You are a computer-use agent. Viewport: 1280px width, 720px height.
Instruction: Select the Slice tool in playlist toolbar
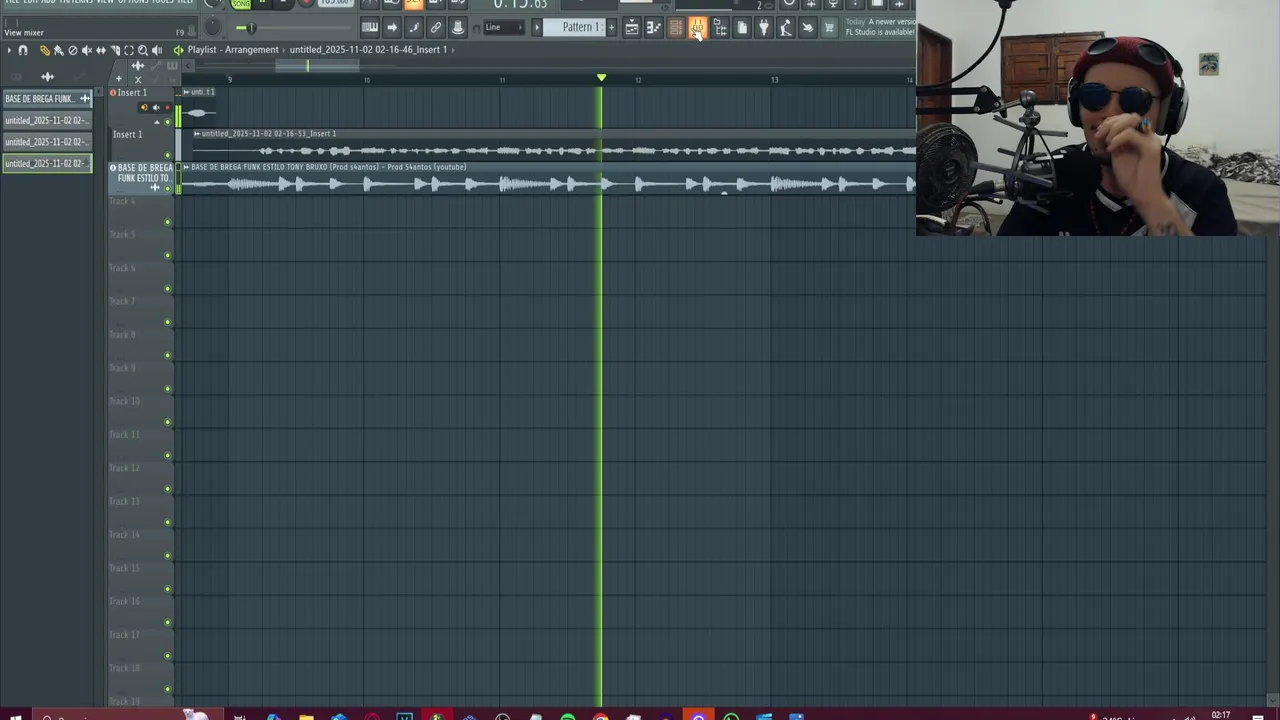coord(115,50)
